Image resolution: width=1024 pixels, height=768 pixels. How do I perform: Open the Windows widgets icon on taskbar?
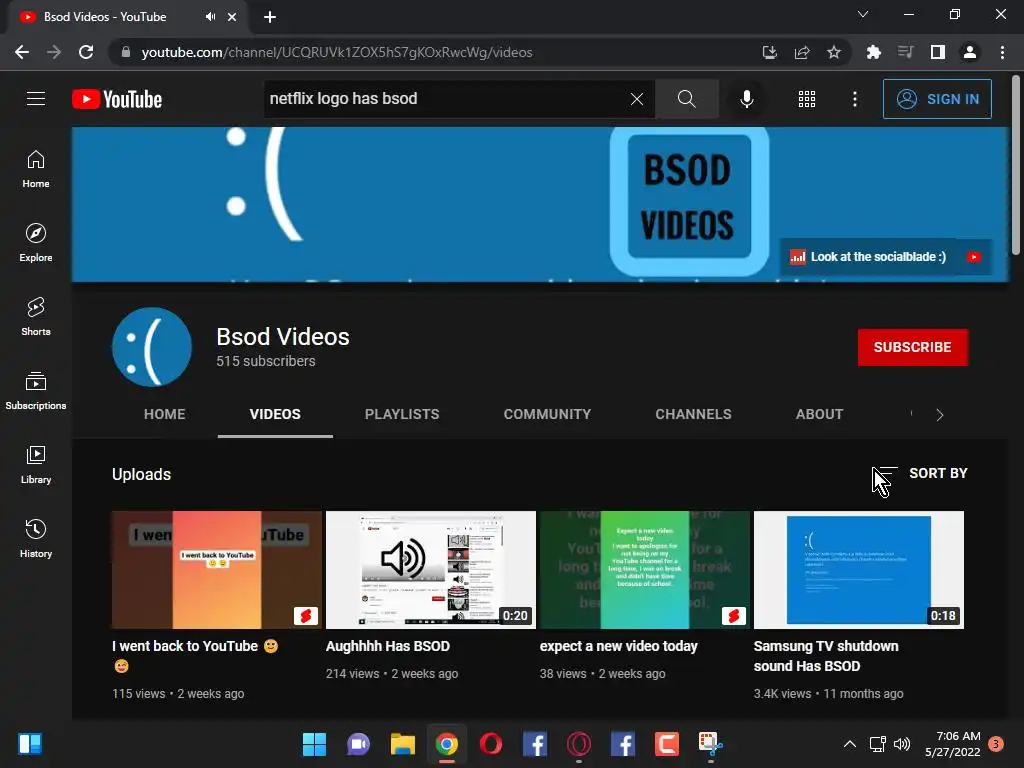[30, 744]
